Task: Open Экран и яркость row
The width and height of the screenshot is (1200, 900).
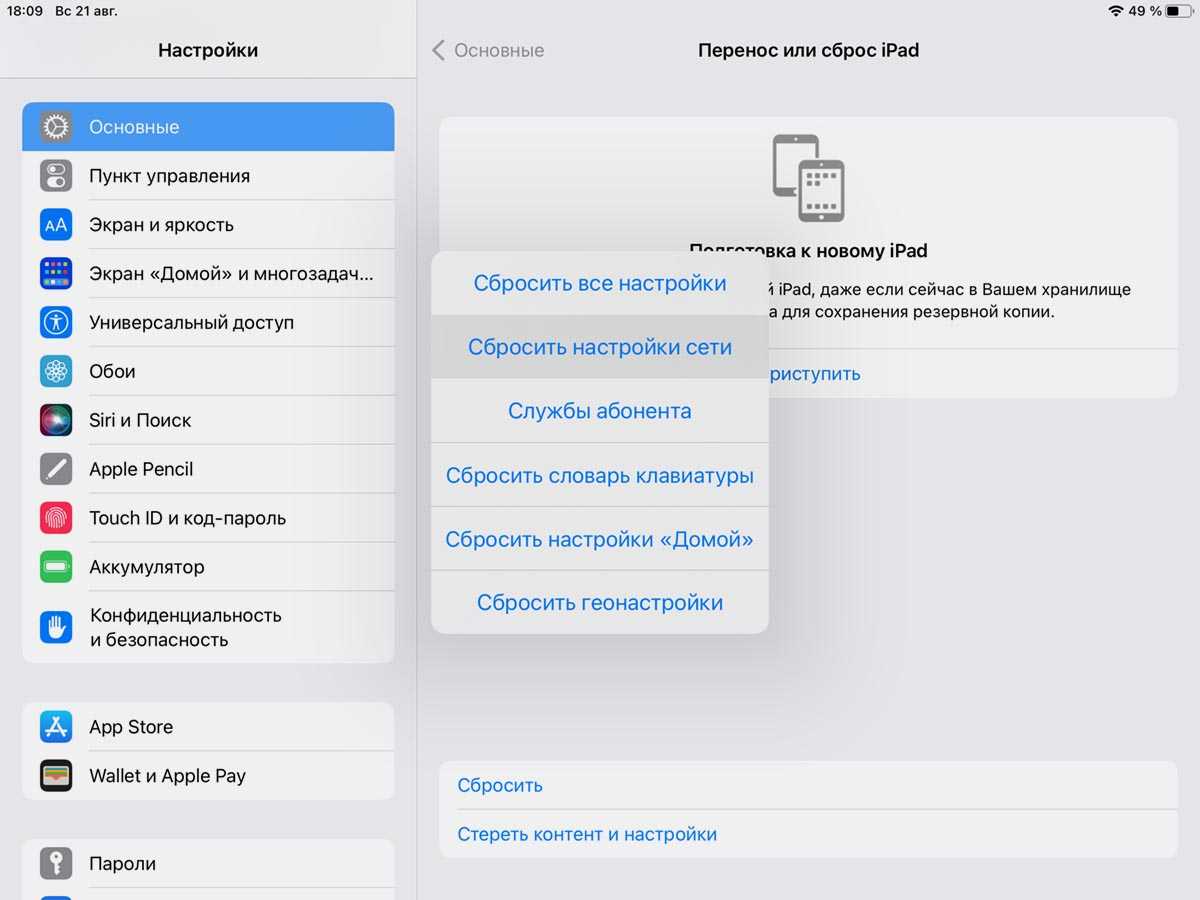Action: click(x=208, y=225)
